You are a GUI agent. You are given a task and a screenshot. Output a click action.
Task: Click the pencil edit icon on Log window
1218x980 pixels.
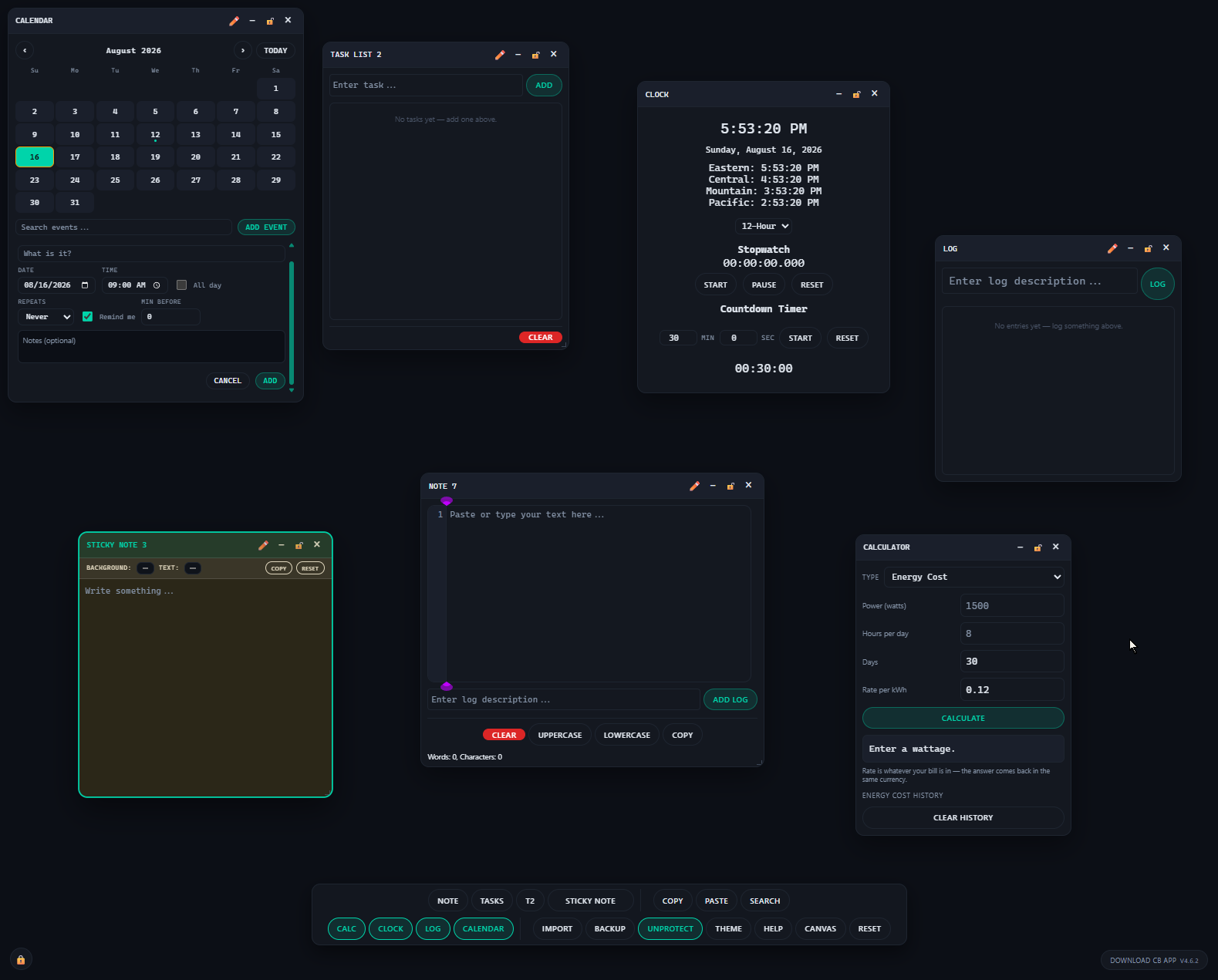[x=1112, y=248]
